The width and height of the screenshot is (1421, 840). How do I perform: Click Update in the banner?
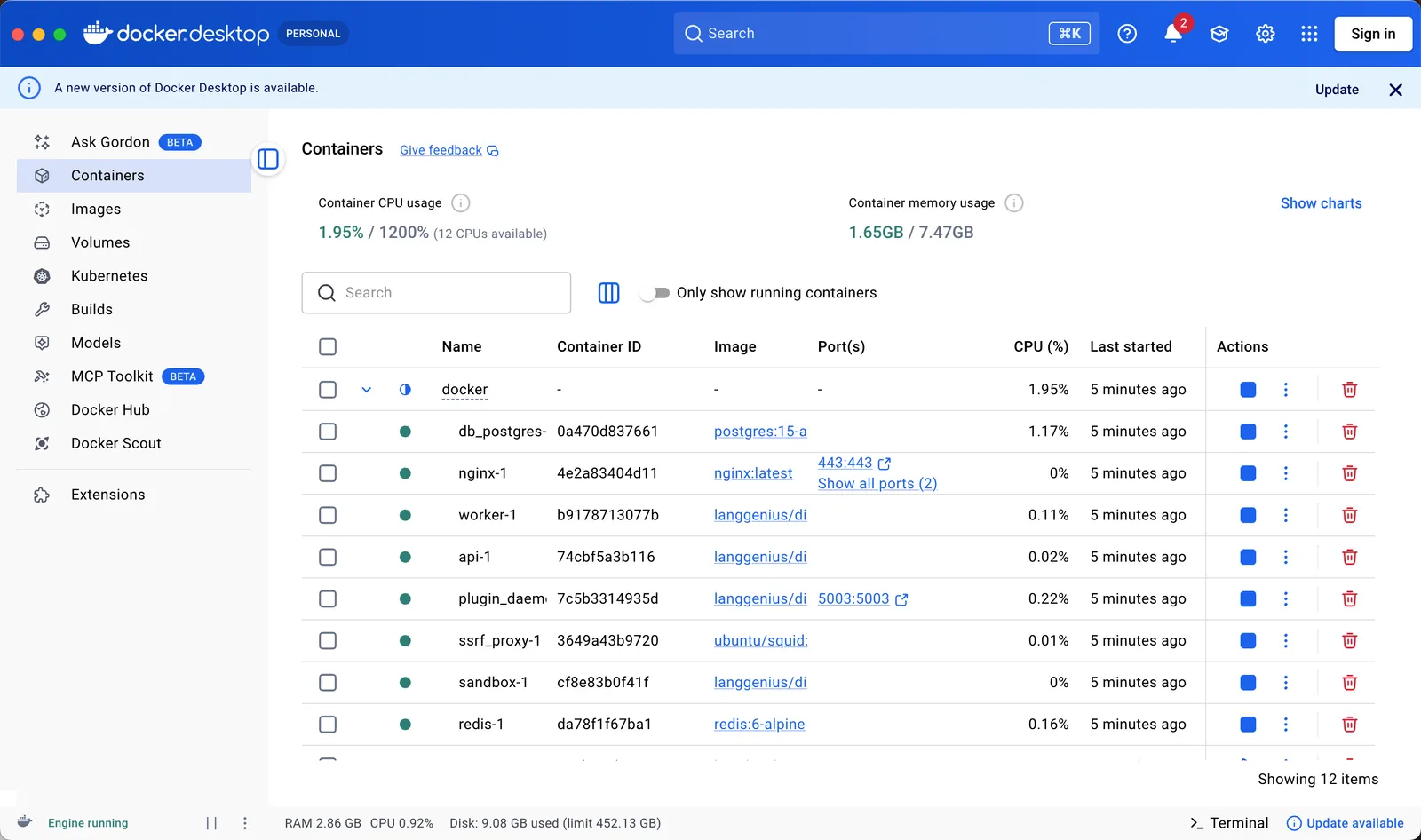click(x=1337, y=90)
